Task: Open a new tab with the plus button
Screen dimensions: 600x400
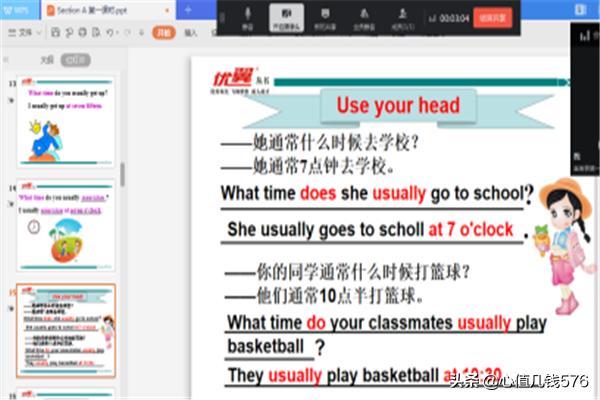Action: point(188,10)
